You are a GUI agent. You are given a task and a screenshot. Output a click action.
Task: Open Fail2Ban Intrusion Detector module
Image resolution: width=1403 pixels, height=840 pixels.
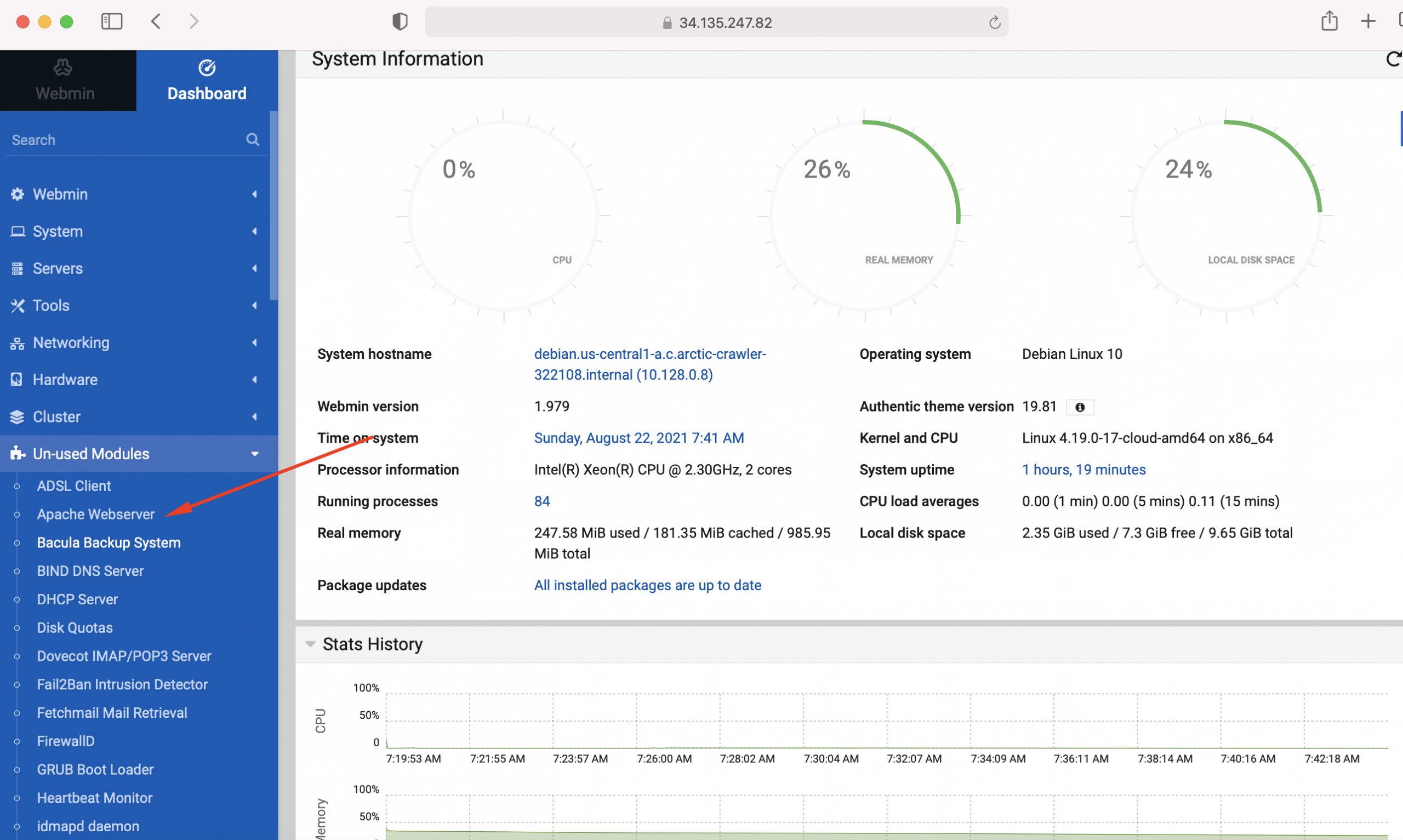point(122,684)
